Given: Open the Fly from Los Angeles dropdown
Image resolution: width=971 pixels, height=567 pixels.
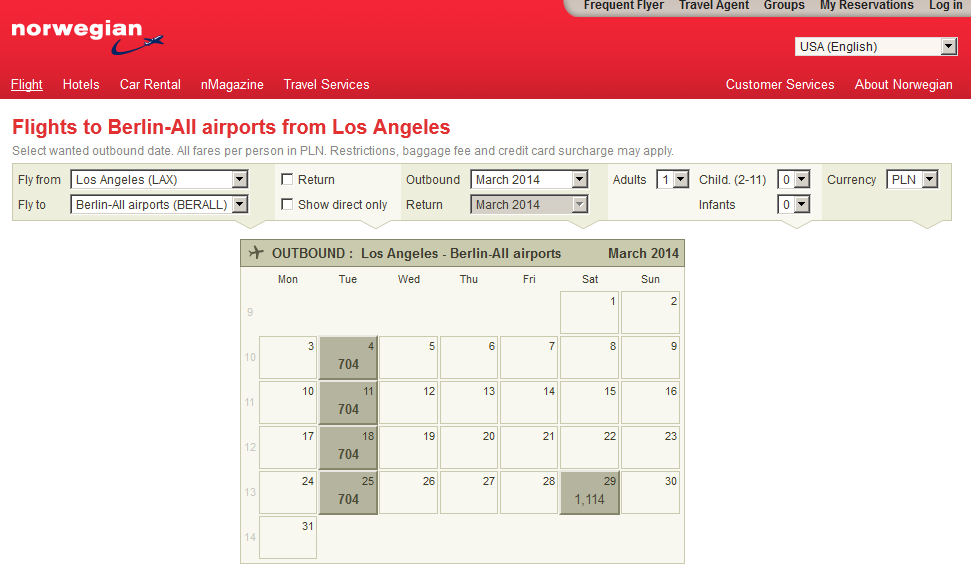Looking at the screenshot, I should click(x=159, y=180).
